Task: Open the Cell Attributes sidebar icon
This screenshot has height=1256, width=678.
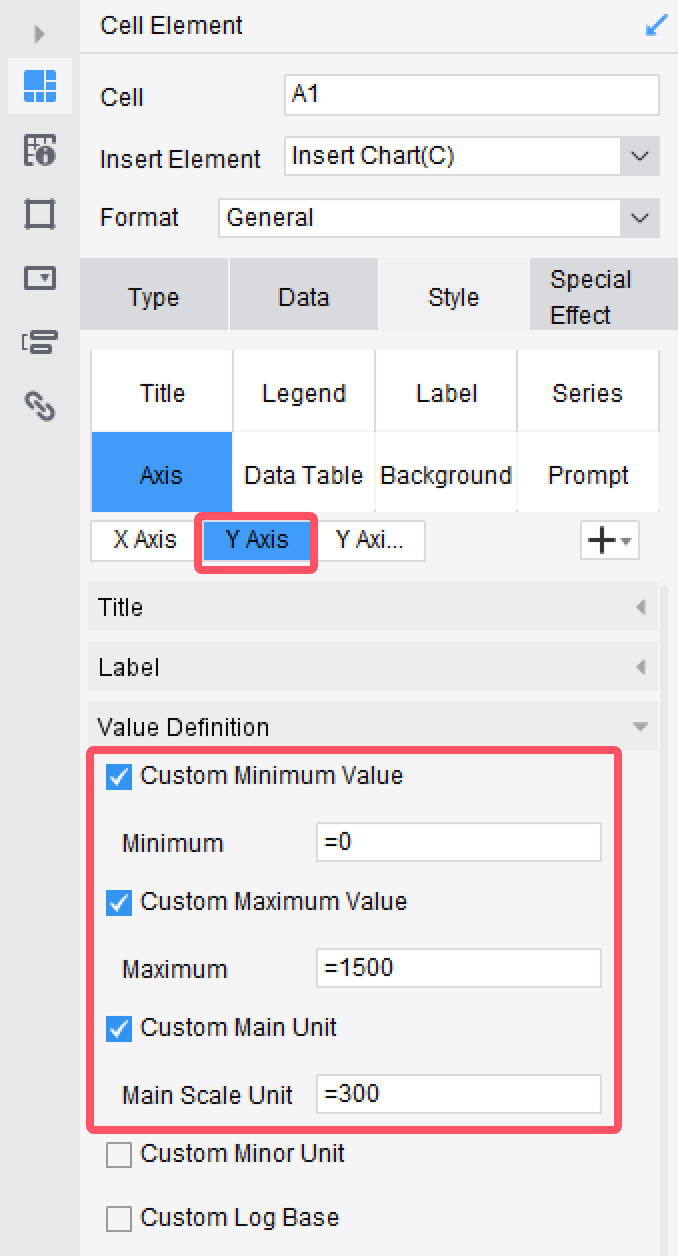Action: (40, 151)
